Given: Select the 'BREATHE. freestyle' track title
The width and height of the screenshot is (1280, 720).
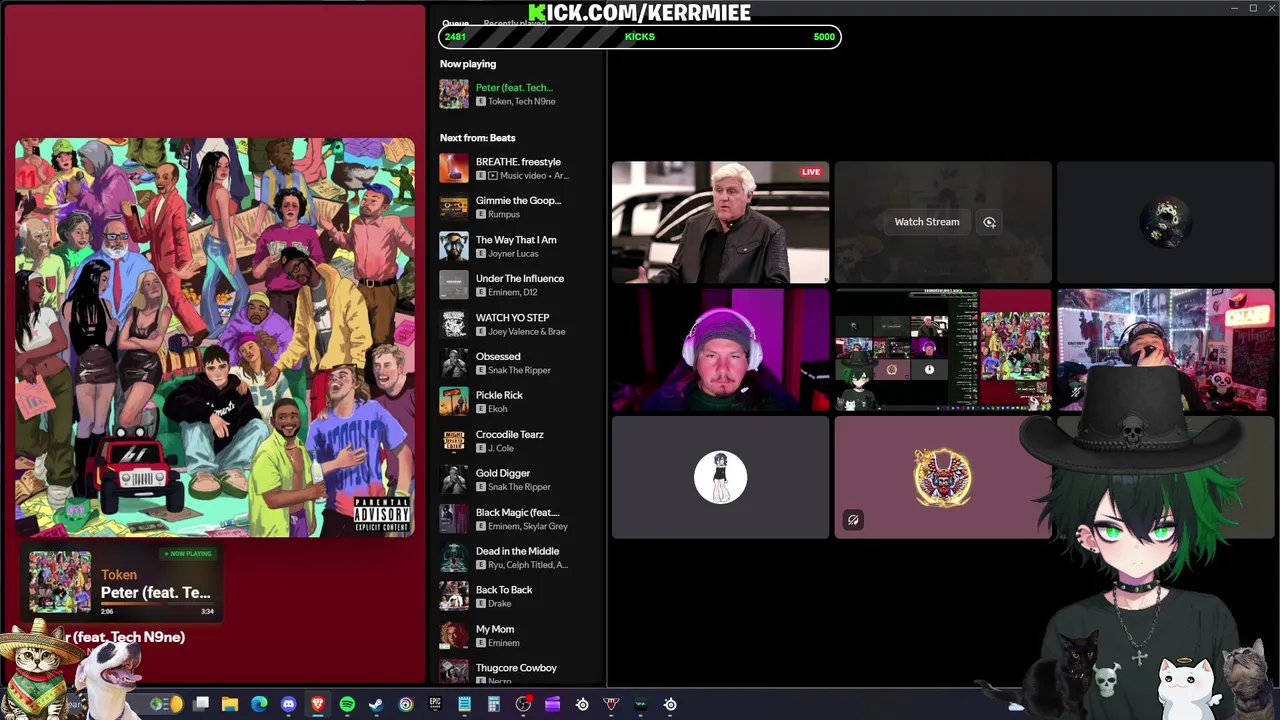Looking at the screenshot, I should (518, 162).
